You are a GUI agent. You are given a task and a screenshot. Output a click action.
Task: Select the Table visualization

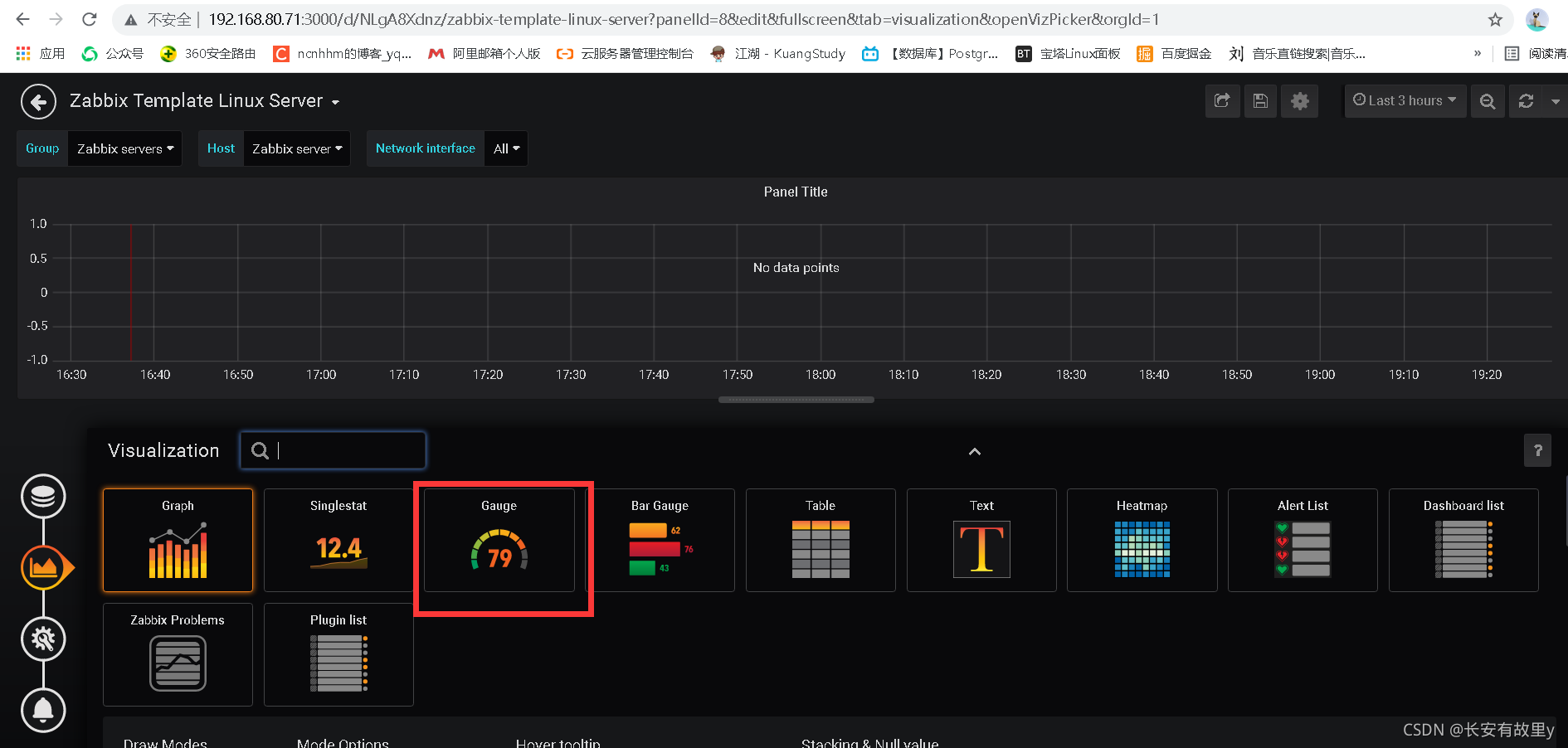point(821,540)
